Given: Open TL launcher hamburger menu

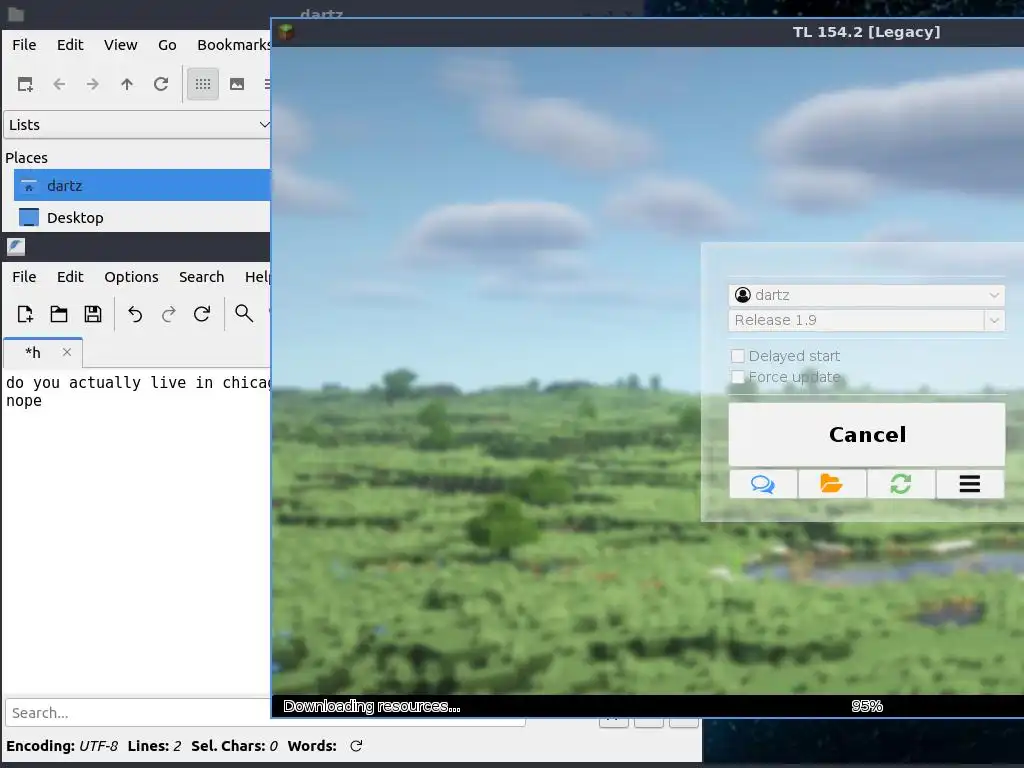Looking at the screenshot, I should click(x=970, y=484).
